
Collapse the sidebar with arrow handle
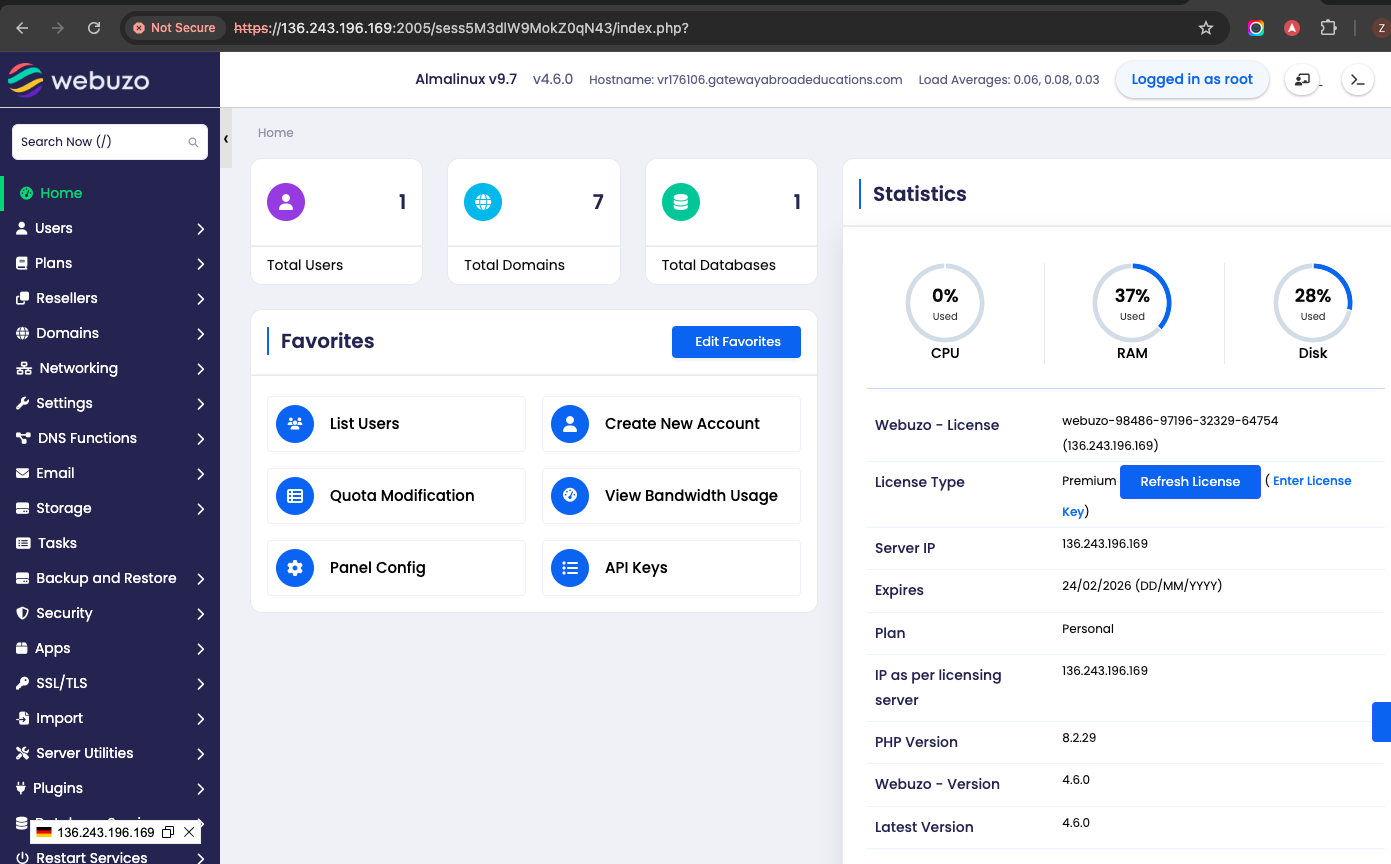(x=226, y=139)
